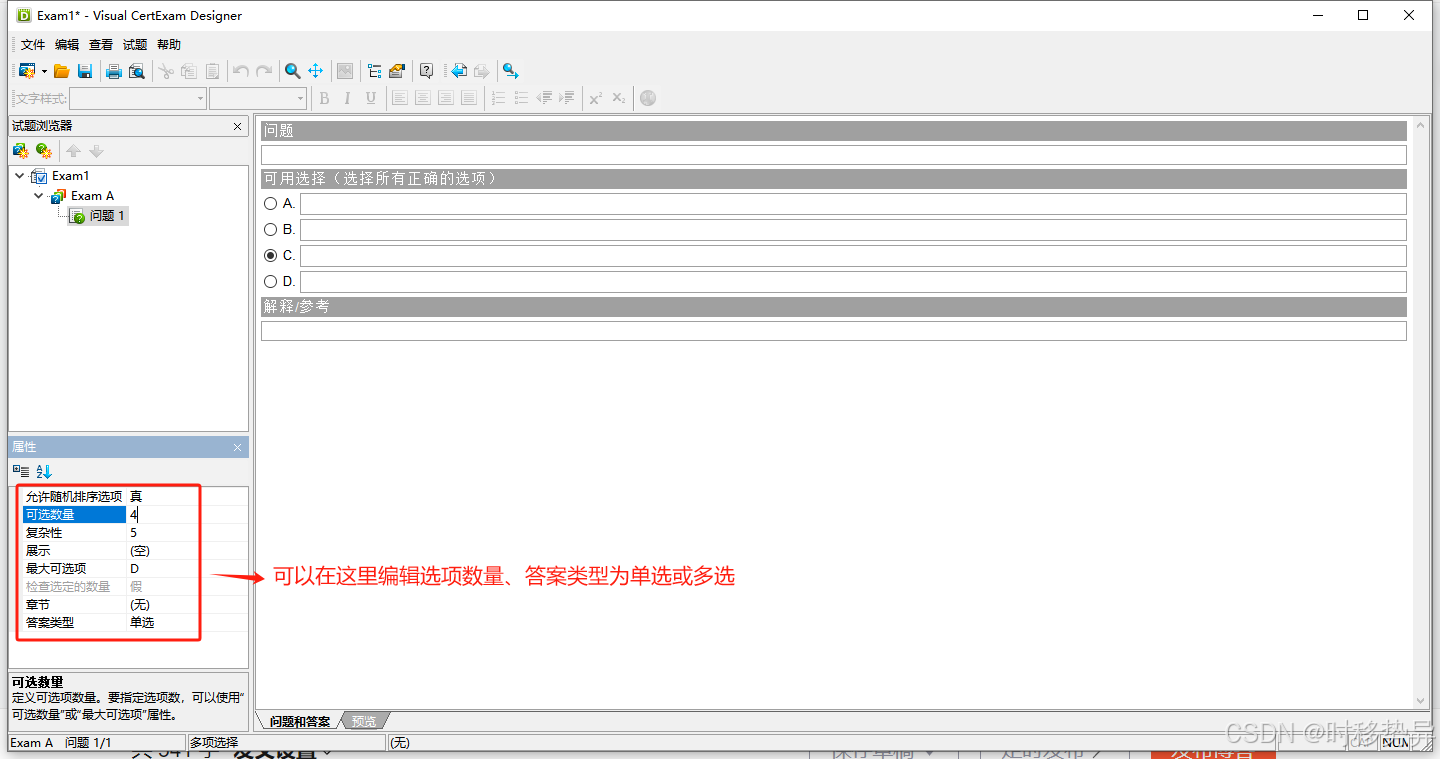Image resolution: width=1440 pixels, height=759 pixels.
Task: Increase the indent
Action: pyautogui.click(x=567, y=98)
